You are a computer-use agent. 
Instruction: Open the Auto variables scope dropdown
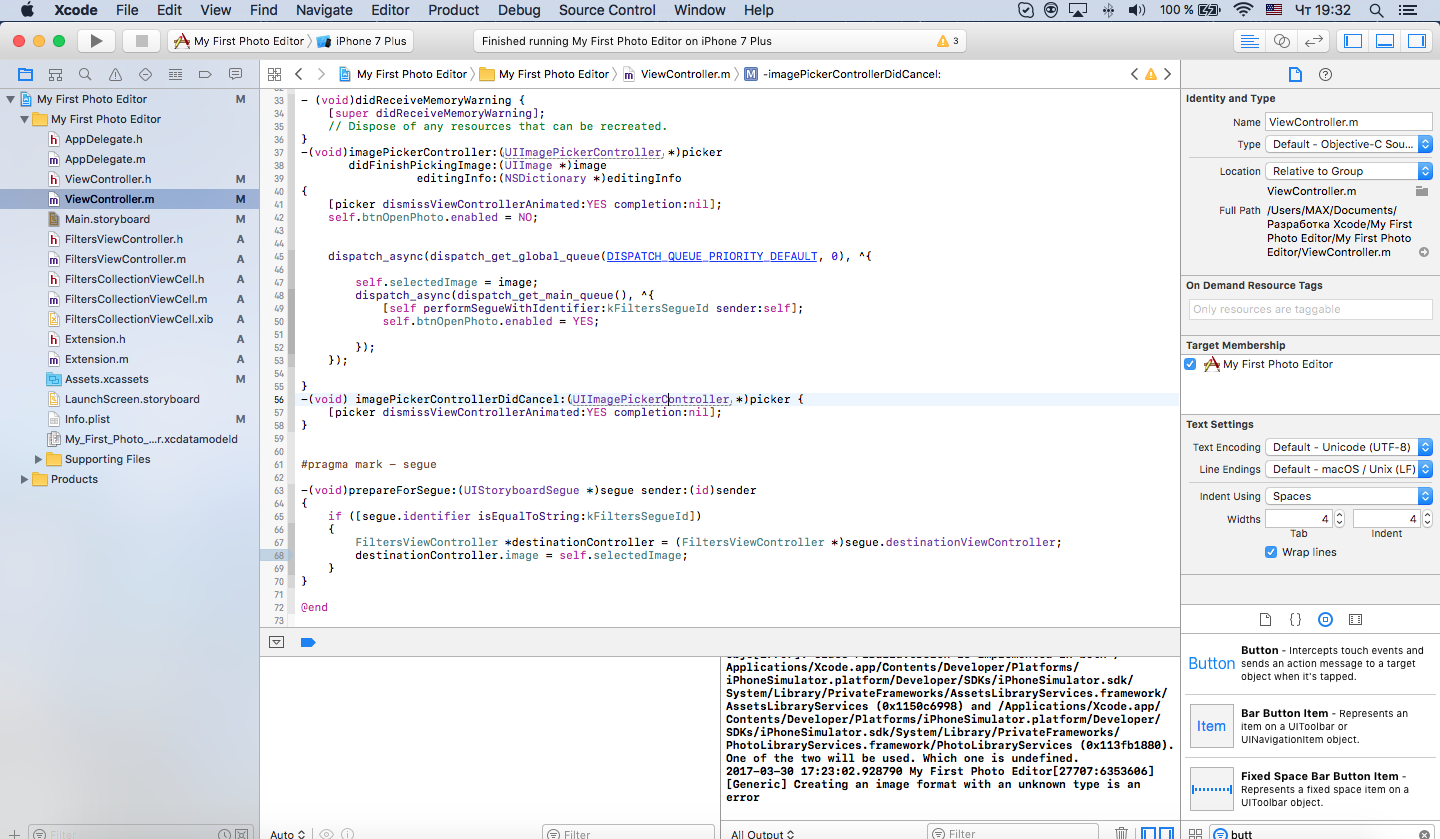(288, 834)
